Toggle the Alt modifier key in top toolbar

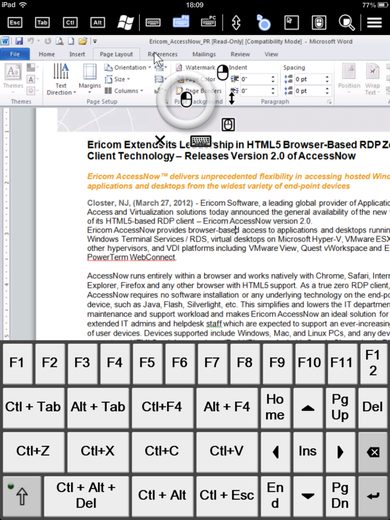click(x=97, y=23)
